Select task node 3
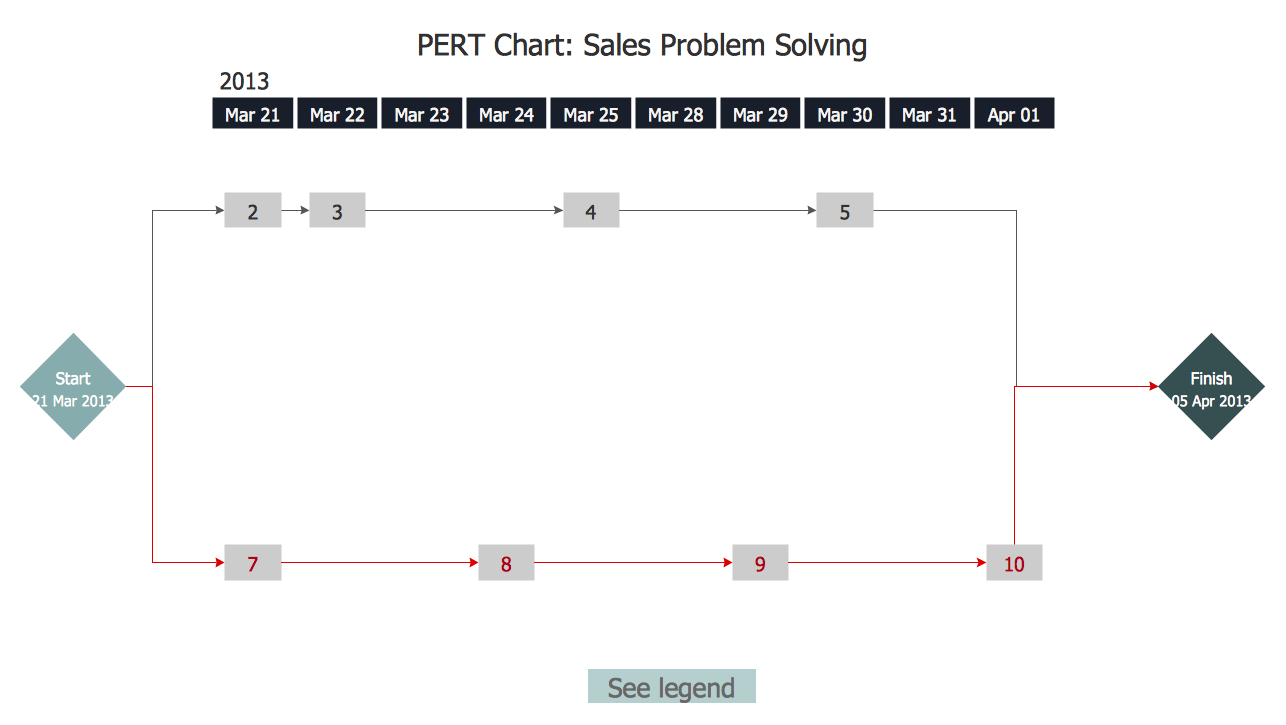 pyautogui.click(x=337, y=211)
